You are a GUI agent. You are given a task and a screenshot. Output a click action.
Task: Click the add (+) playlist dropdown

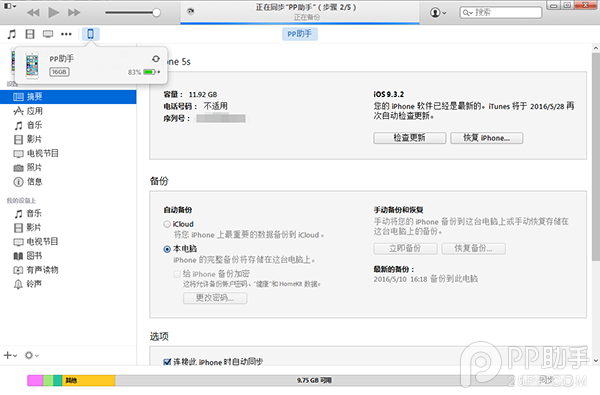[10, 356]
